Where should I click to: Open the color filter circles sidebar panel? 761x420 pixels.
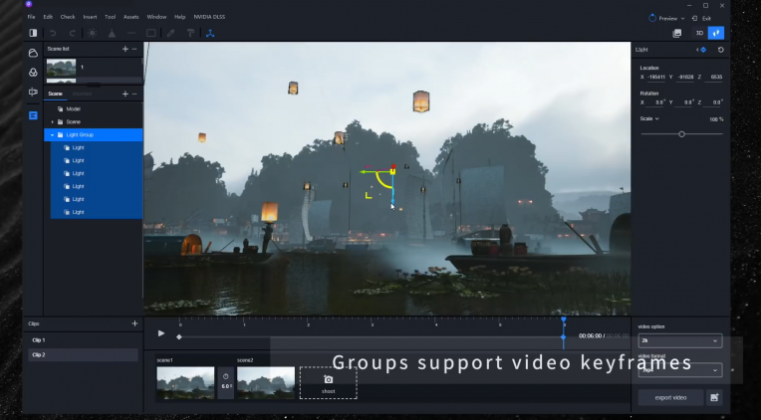[x=33, y=72]
